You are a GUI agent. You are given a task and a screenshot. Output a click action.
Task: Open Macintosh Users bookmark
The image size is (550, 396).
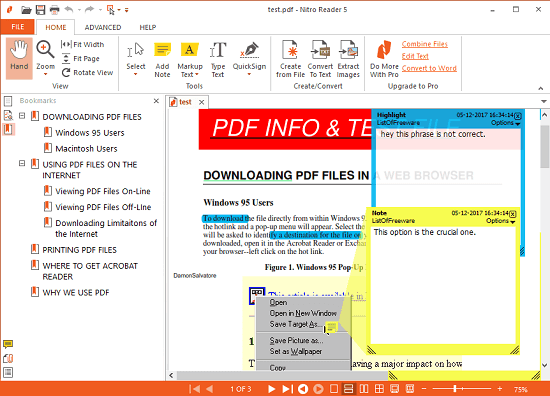click(x=86, y=149)
